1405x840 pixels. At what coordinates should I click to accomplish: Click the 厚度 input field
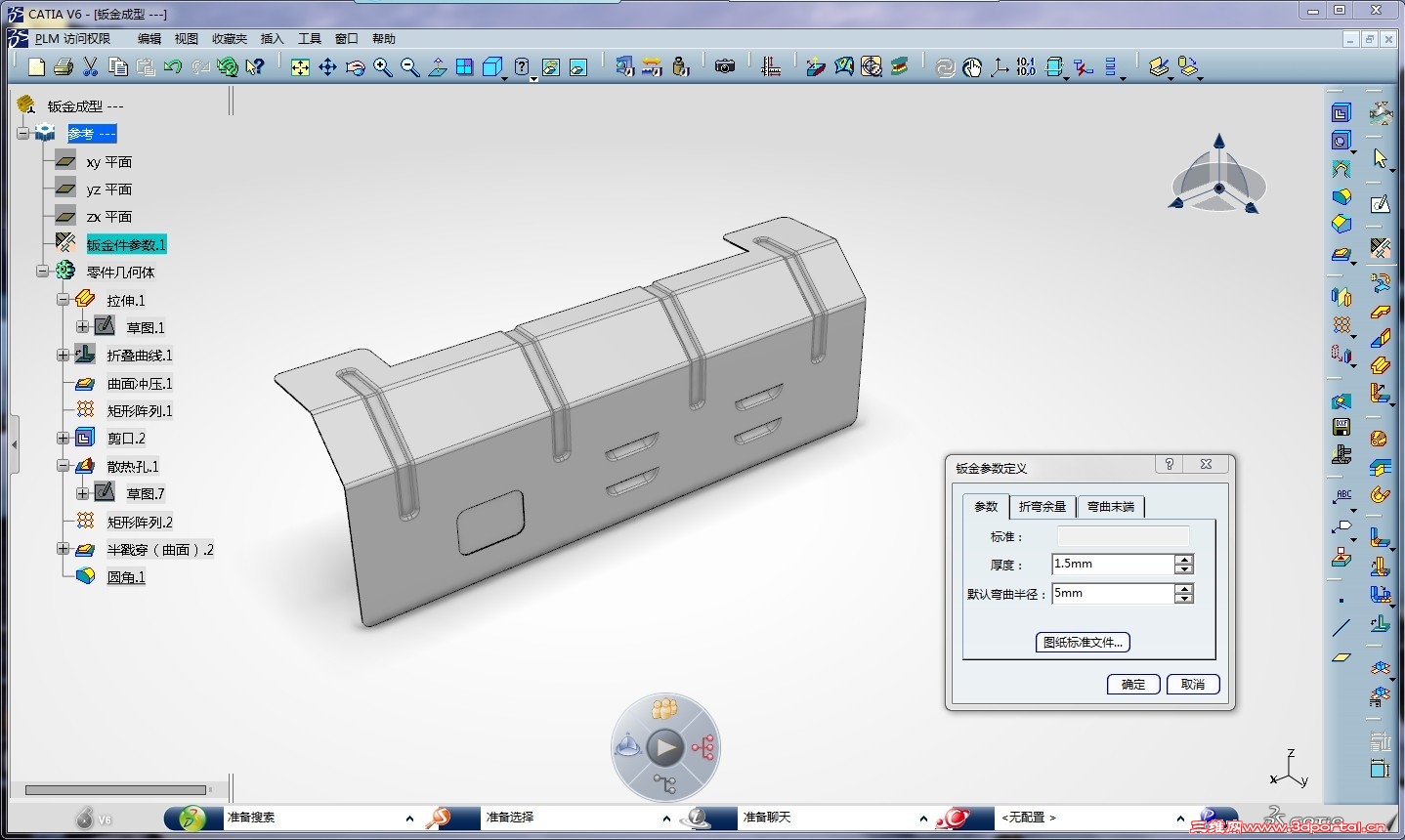(x=1112, y=565)
